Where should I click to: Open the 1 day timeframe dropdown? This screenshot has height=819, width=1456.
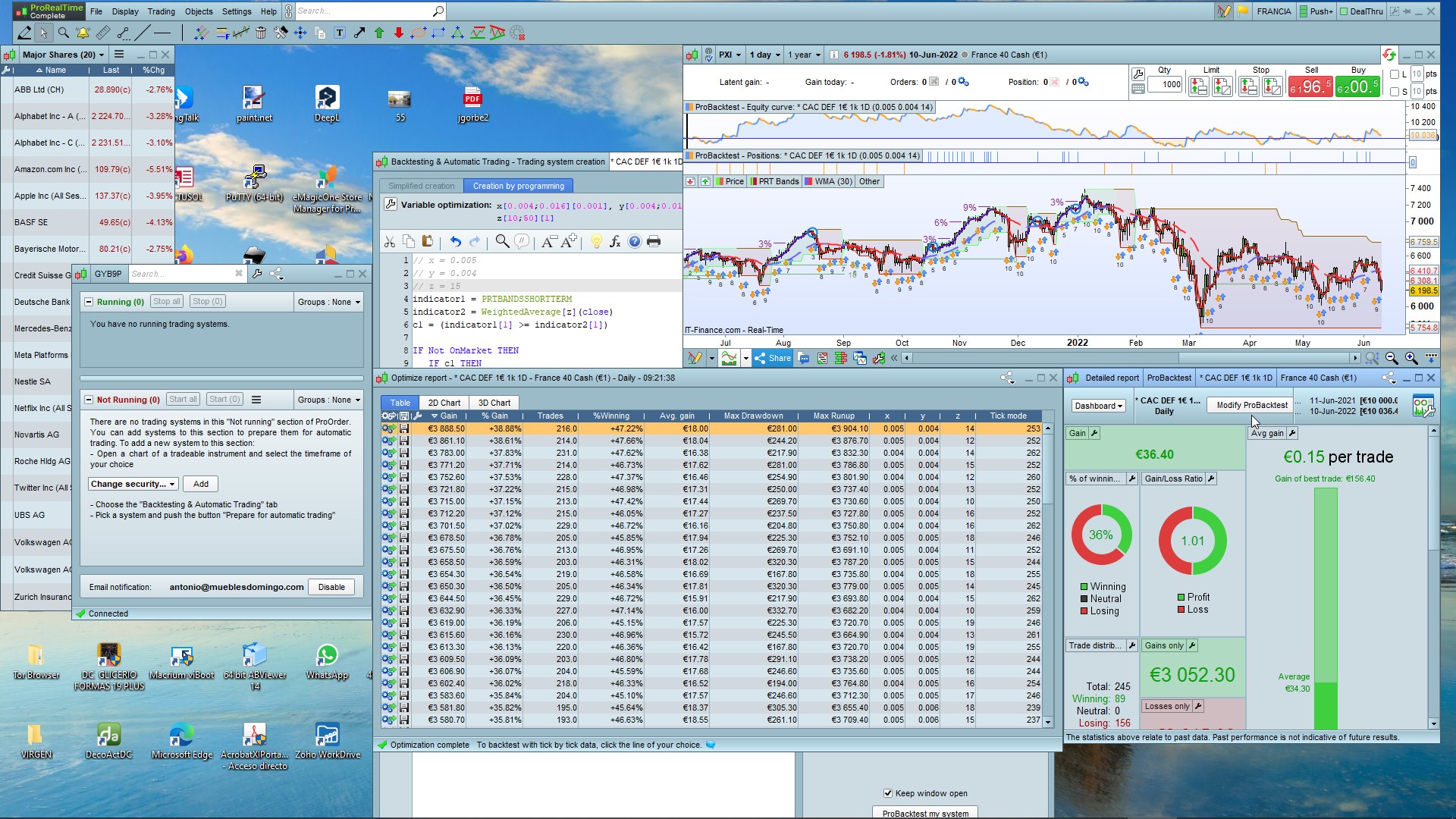765,55
